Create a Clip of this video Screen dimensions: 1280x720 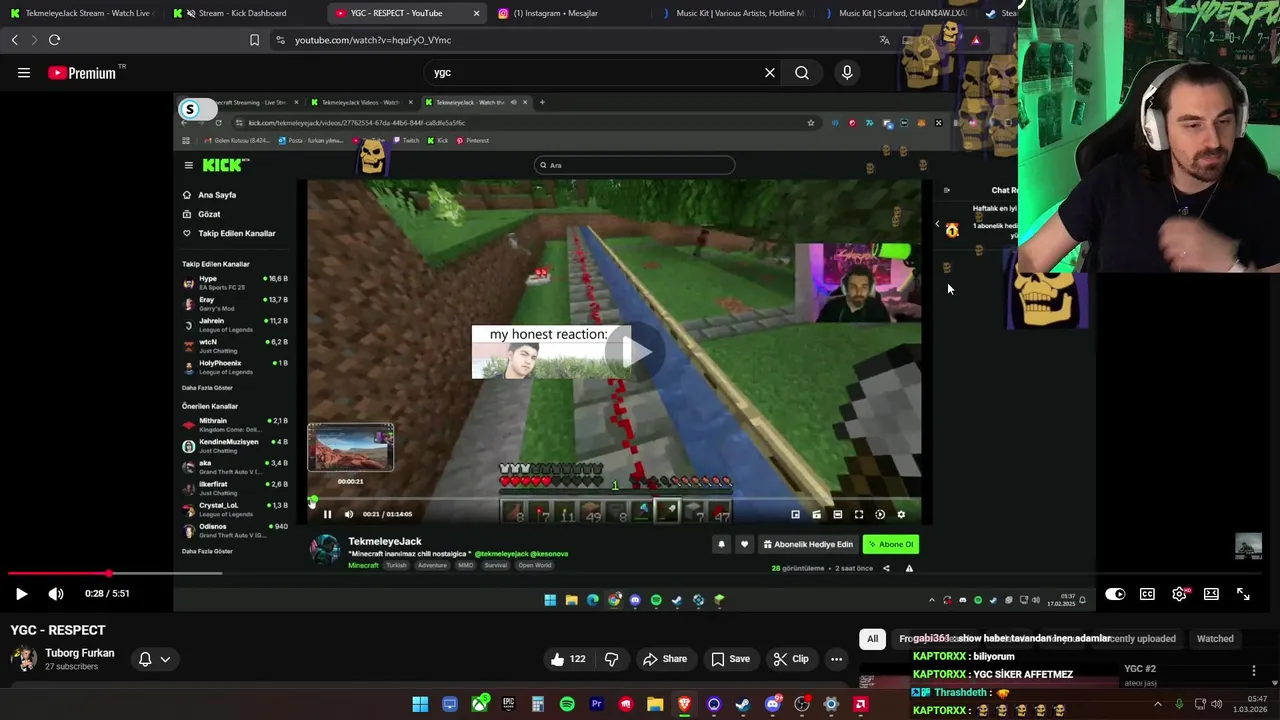coord(791,659)
